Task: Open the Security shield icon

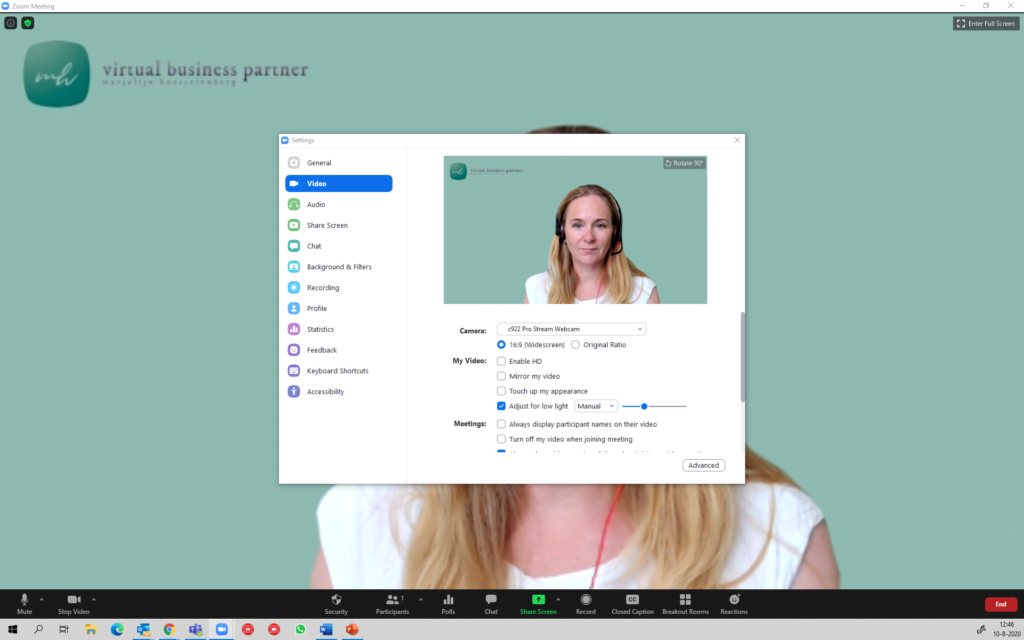Action: click(x=336, y=600)
